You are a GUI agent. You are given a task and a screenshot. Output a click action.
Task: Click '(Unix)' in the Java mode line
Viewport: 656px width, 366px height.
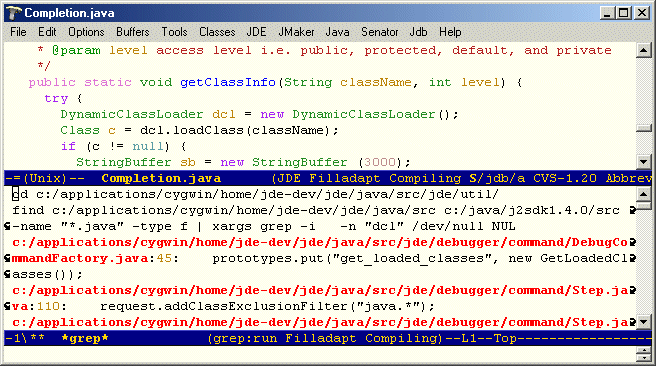[x=45, y=179]
